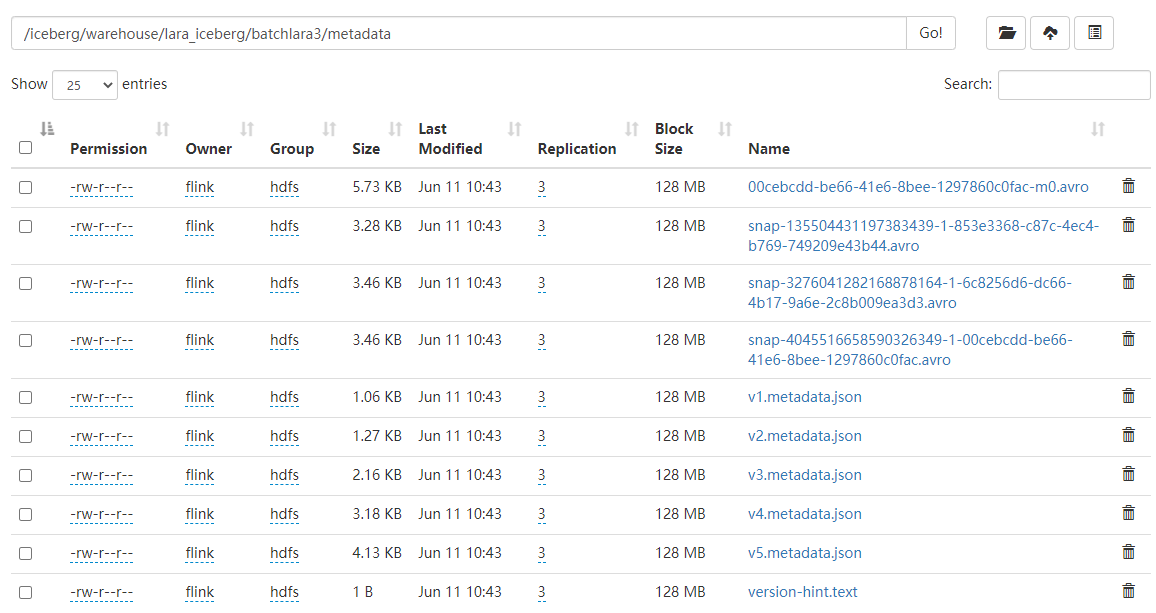Open the upload files dialog via cloud icon
1156x613 pixels.
1049,32
